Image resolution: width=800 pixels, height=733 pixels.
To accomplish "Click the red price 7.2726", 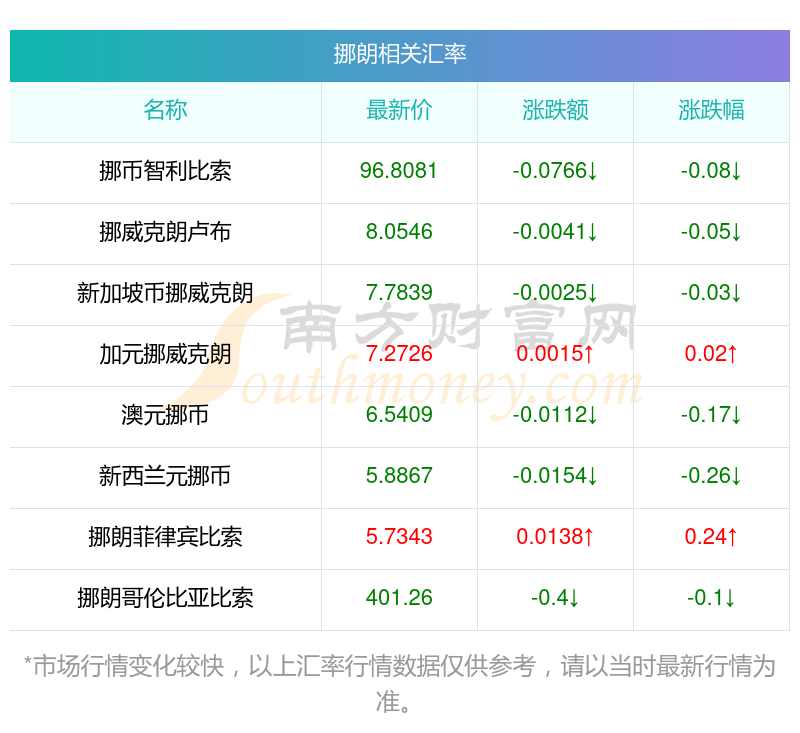I will point(399,353).
